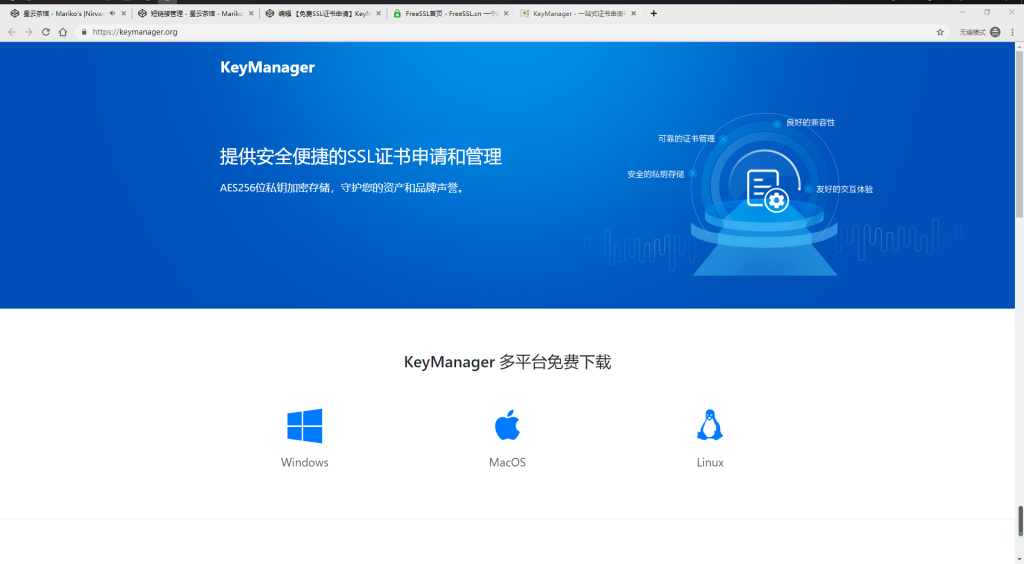The width and height of the screenshot is (1024, 564).
Task: Click the MacOS label link
Action: click(507, 462)
